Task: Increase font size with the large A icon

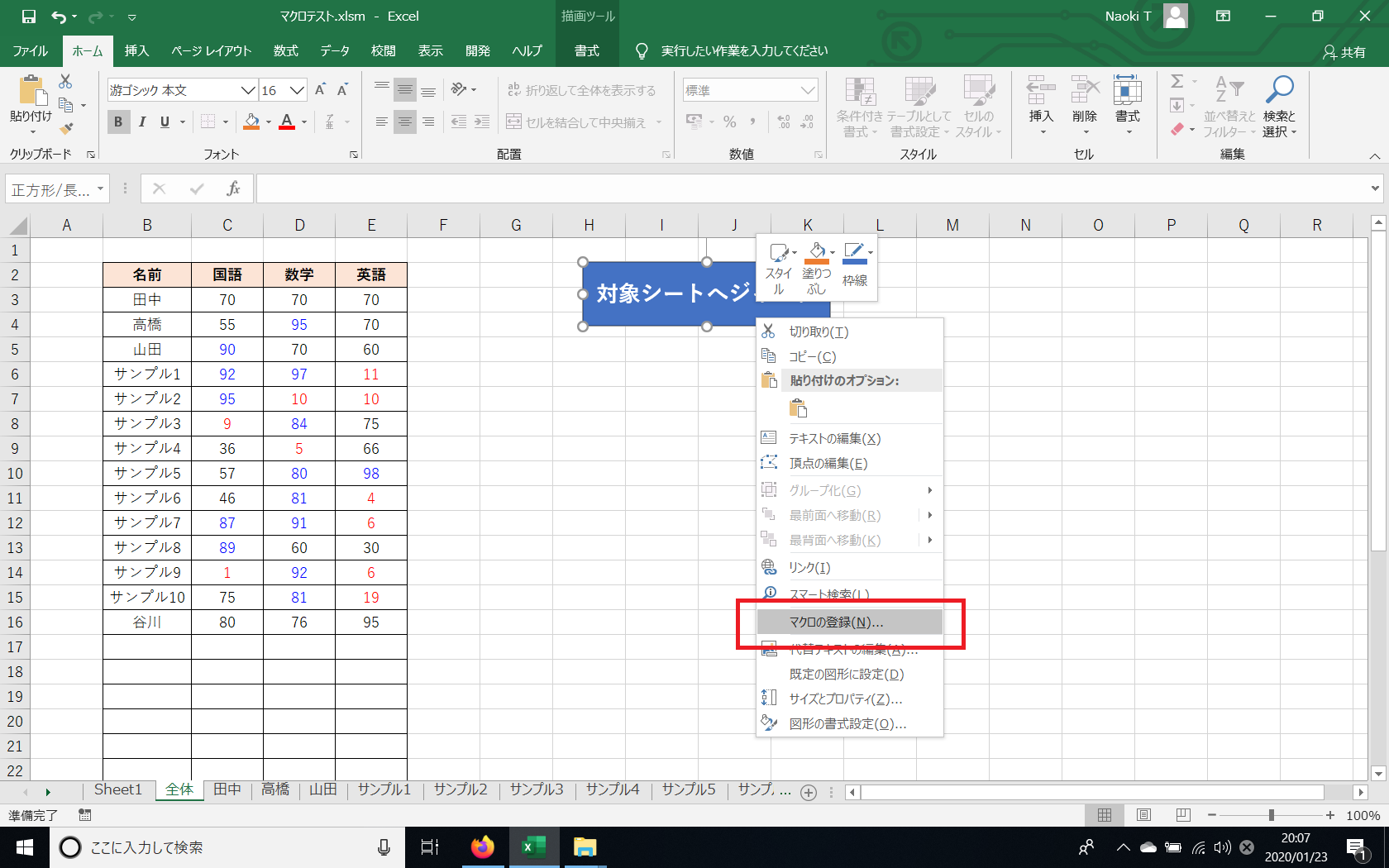Action: click(x=321, y=90)
